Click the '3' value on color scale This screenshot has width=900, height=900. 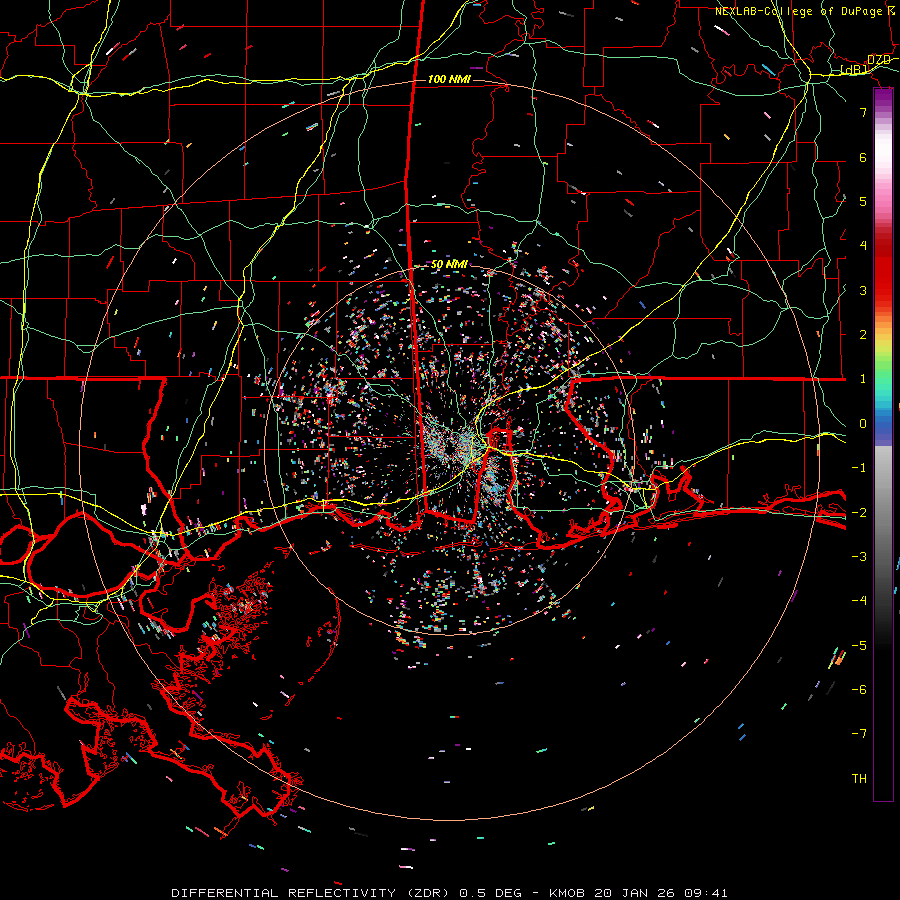point(863,290)
